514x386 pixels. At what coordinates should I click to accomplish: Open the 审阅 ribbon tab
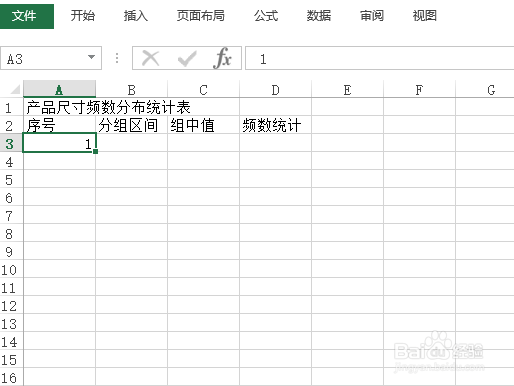point(371,16)
